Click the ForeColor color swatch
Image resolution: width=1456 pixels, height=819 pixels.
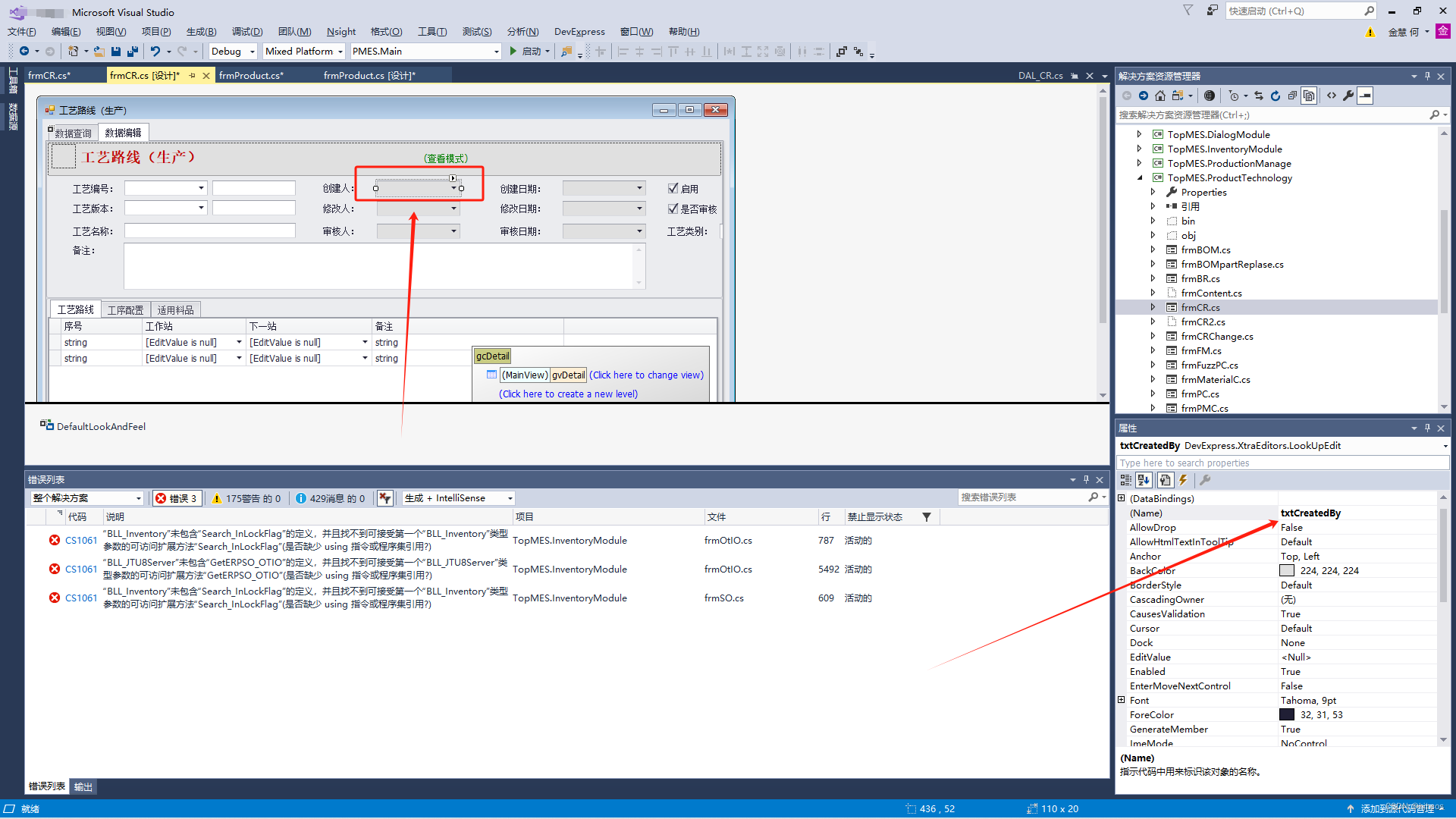coord(1286,714)
